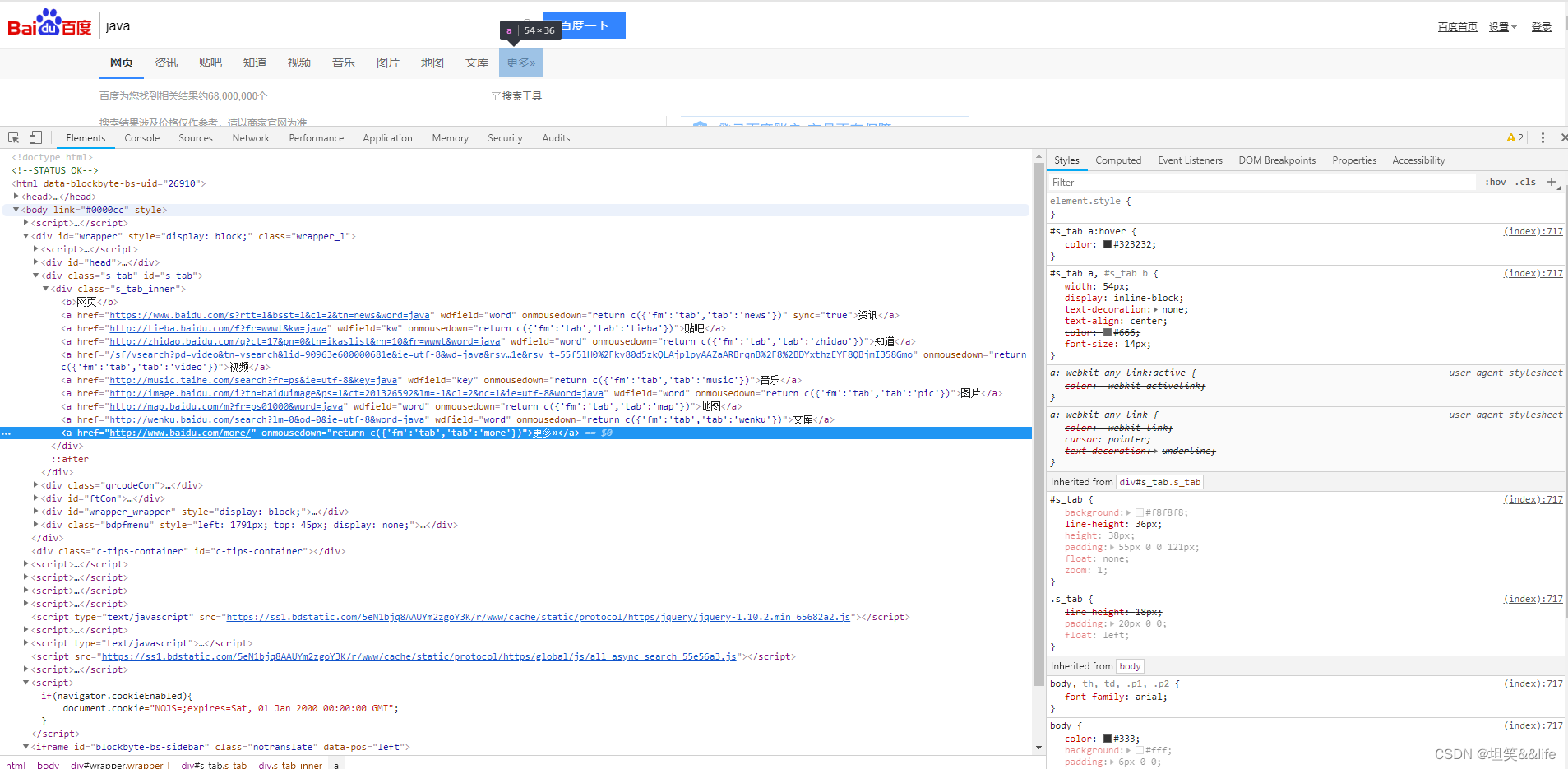Select the c-tips-container div row
Screen dimensions: 1568x769
click(x=188, y=551)
